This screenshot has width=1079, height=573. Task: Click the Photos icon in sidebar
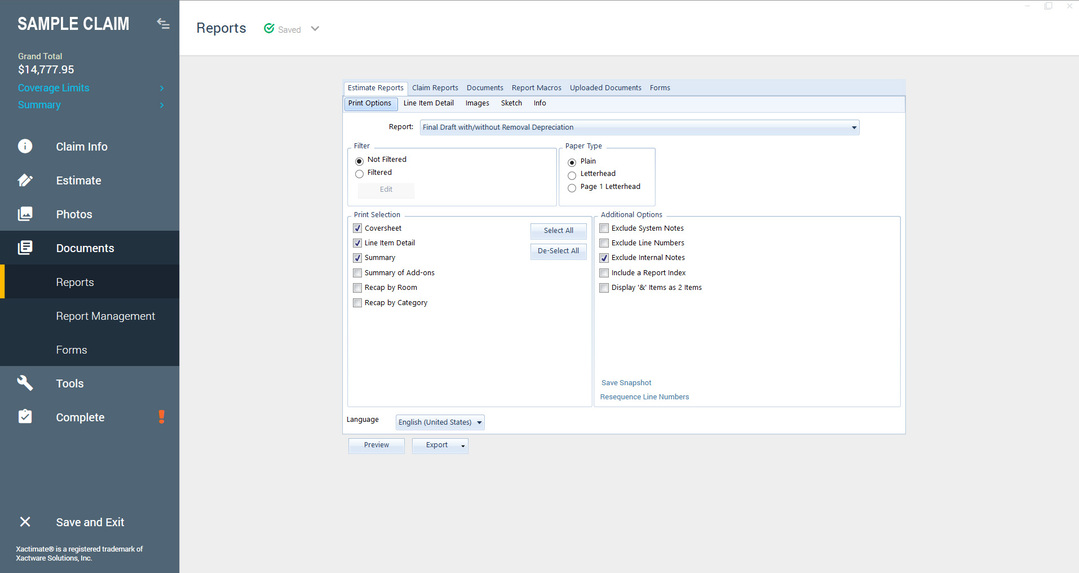[25, 214]
